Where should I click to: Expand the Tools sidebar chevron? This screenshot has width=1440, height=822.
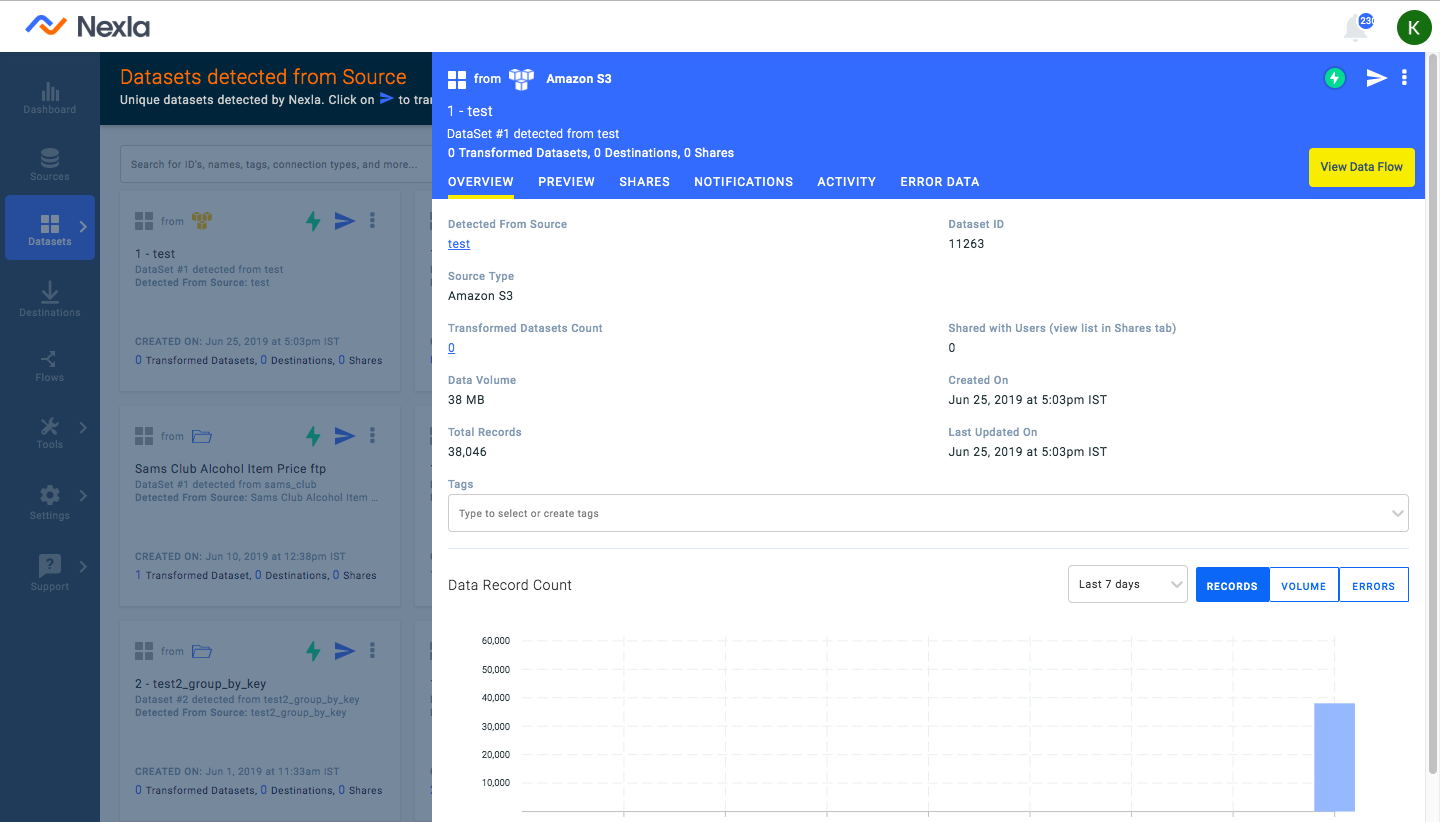(83, 428)
